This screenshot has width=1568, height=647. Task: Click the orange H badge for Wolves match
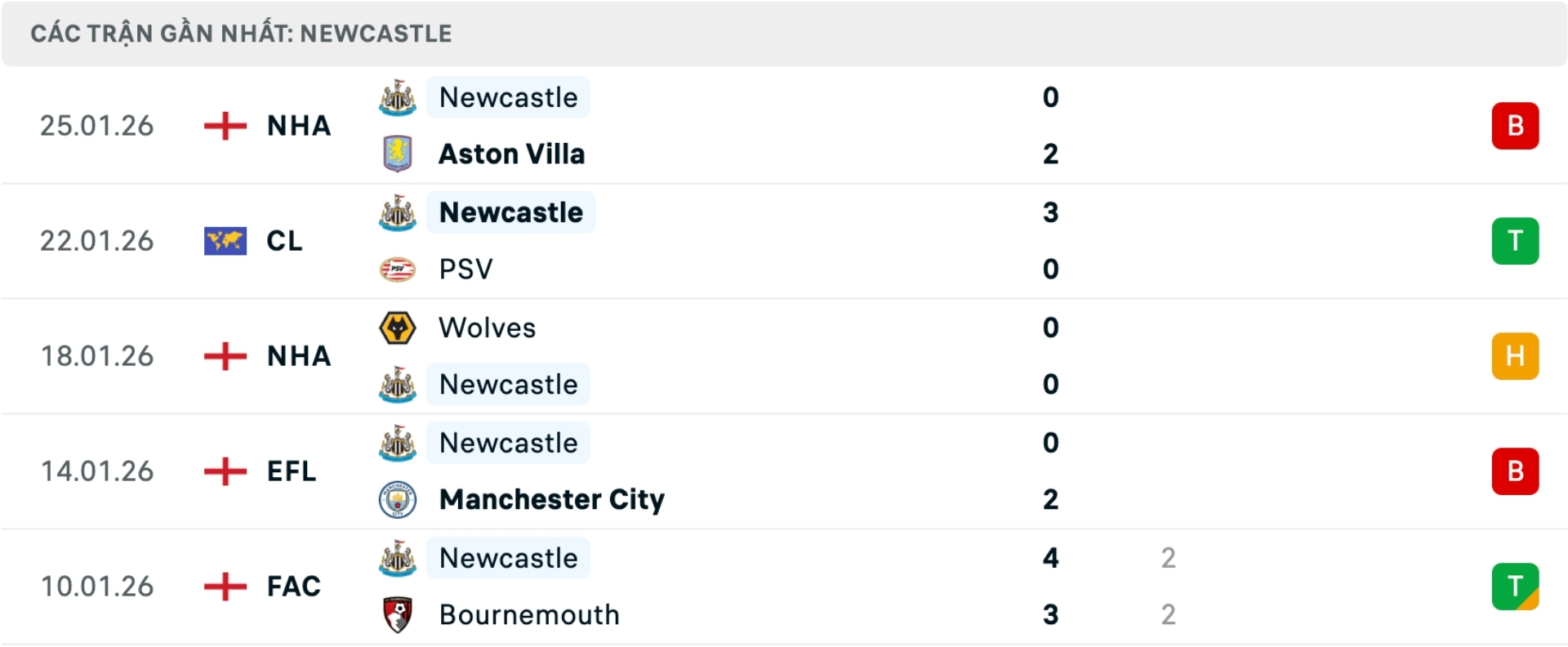[x=1515, y=356]
